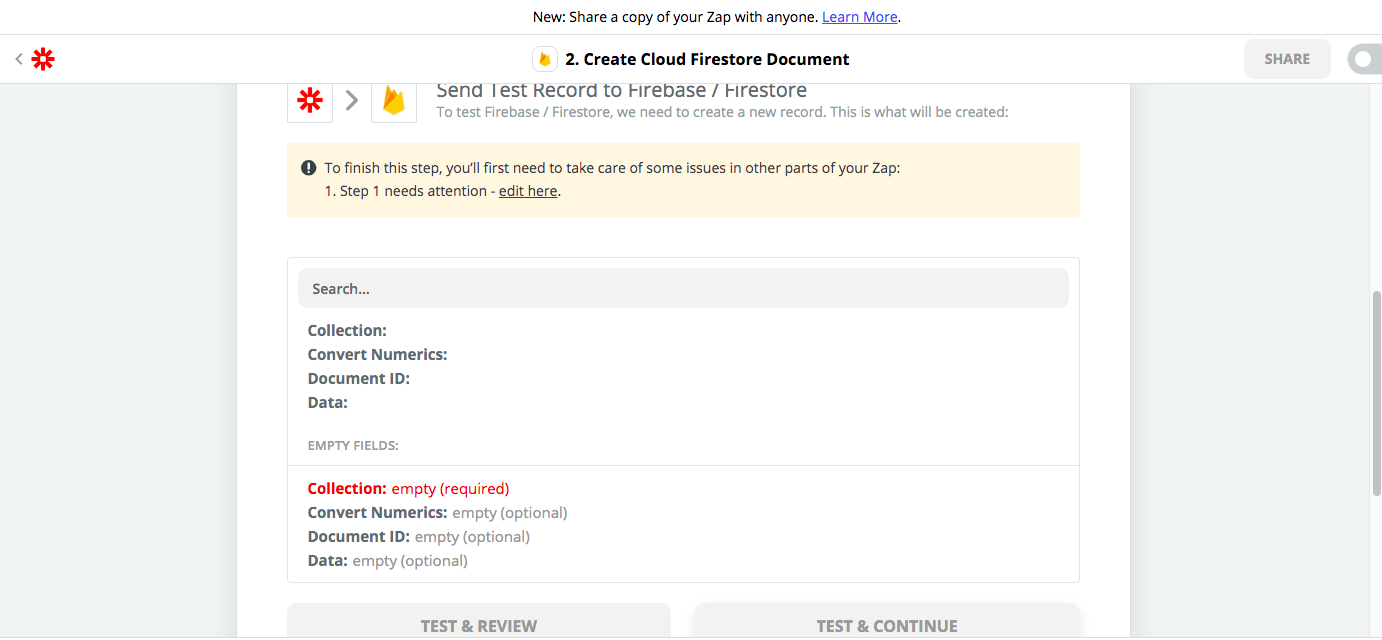Image resolution: width=1382 pixels, height=640 pixels.
Task: Click the SHARE button
Action: click(1287, 59)
